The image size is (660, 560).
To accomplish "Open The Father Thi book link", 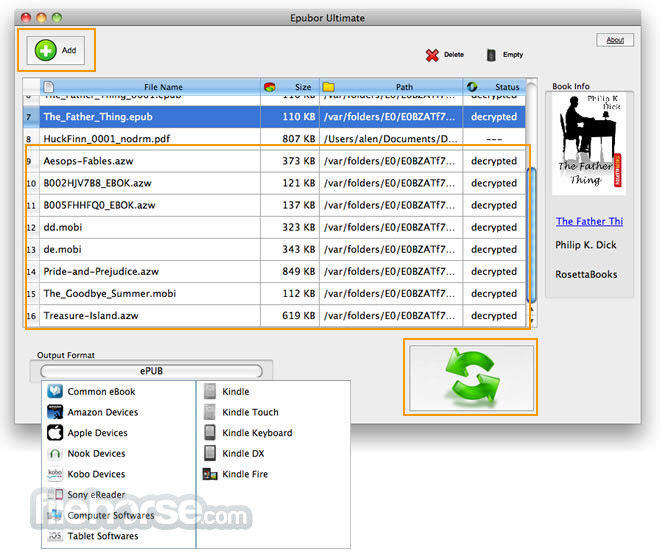I will (x=589, y=221).
